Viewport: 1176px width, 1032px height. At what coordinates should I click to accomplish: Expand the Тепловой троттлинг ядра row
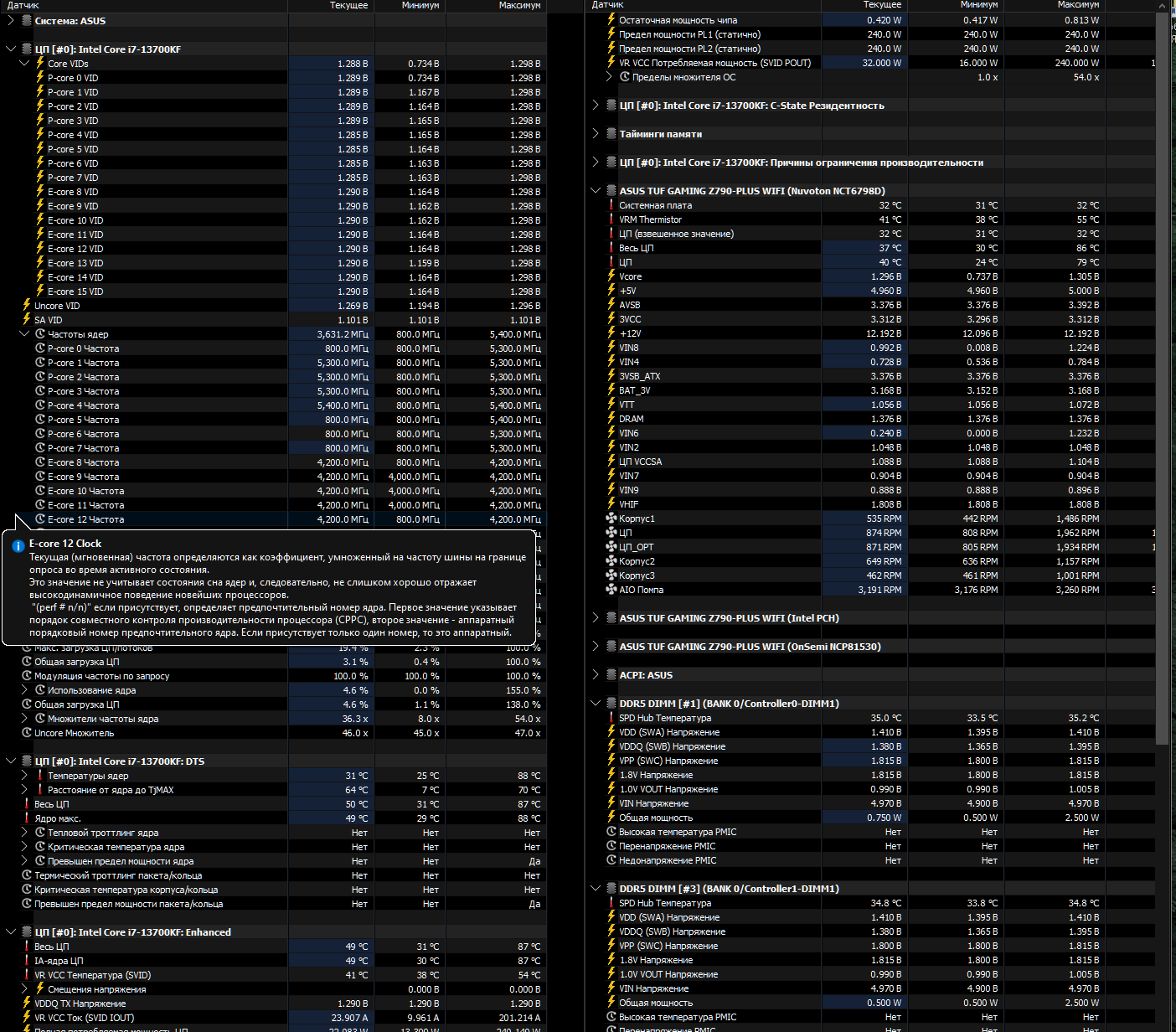click(x=24, y=833)
